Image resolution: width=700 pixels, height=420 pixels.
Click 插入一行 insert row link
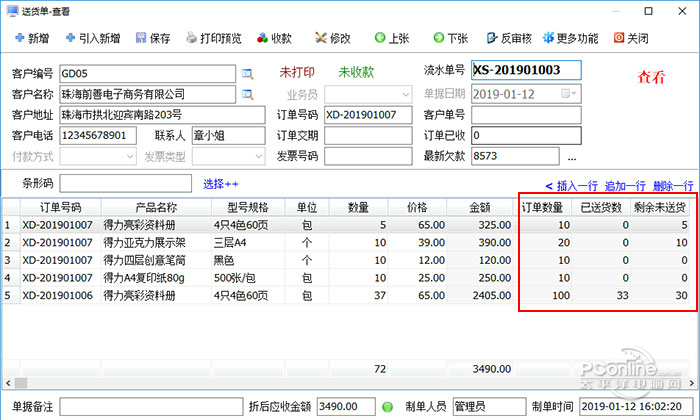coord(577,186)
